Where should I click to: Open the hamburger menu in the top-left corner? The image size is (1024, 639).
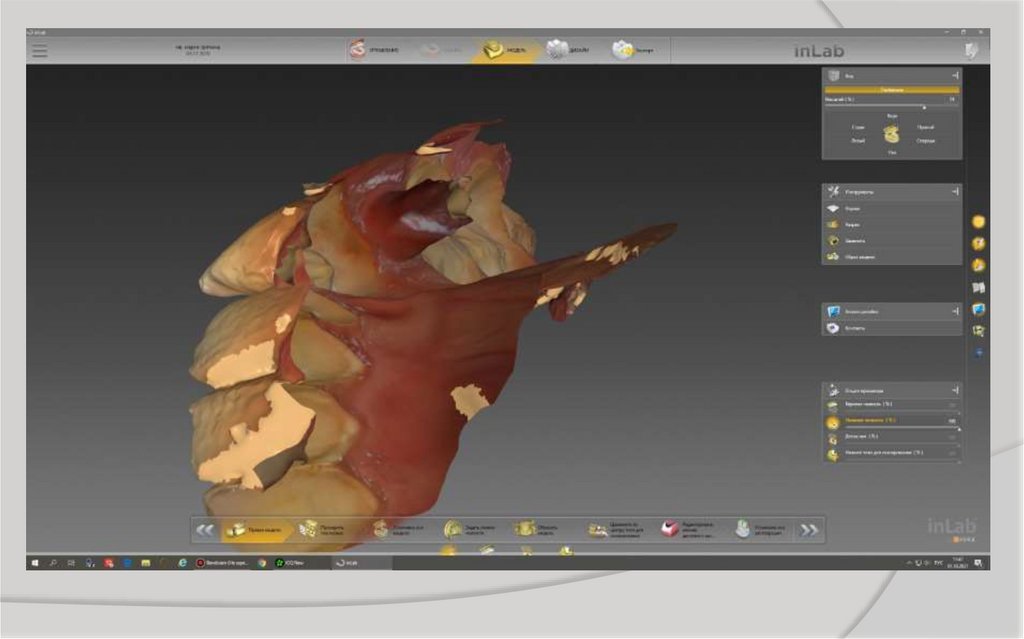click(x=40, y=50)
